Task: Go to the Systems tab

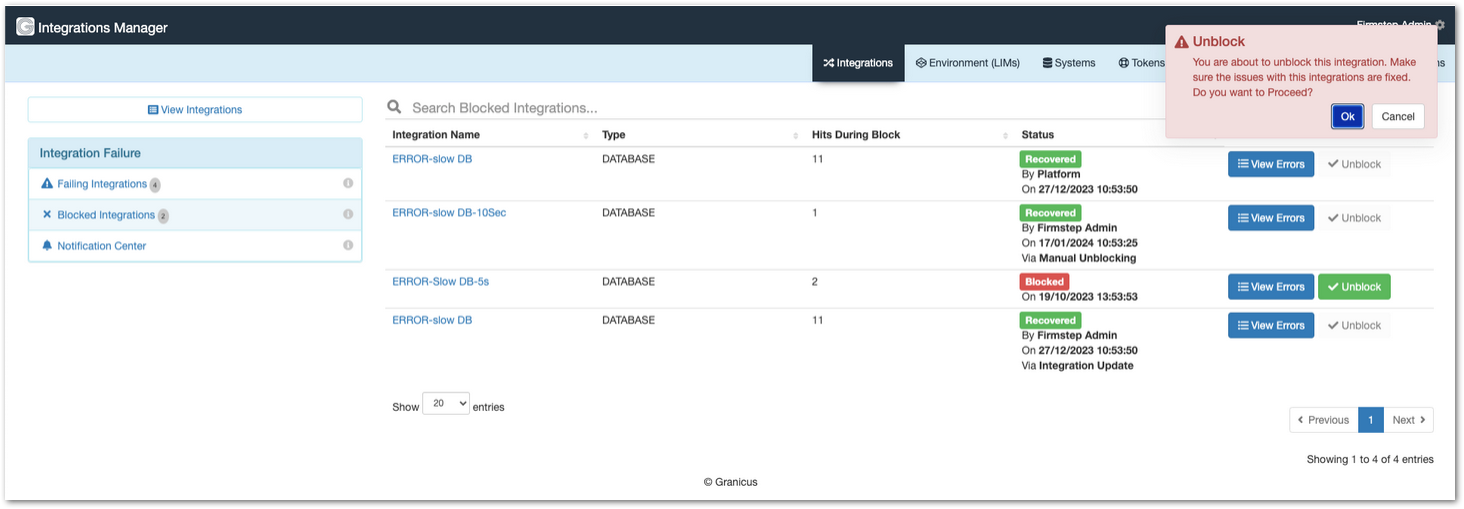Action: pos(1069,63)
